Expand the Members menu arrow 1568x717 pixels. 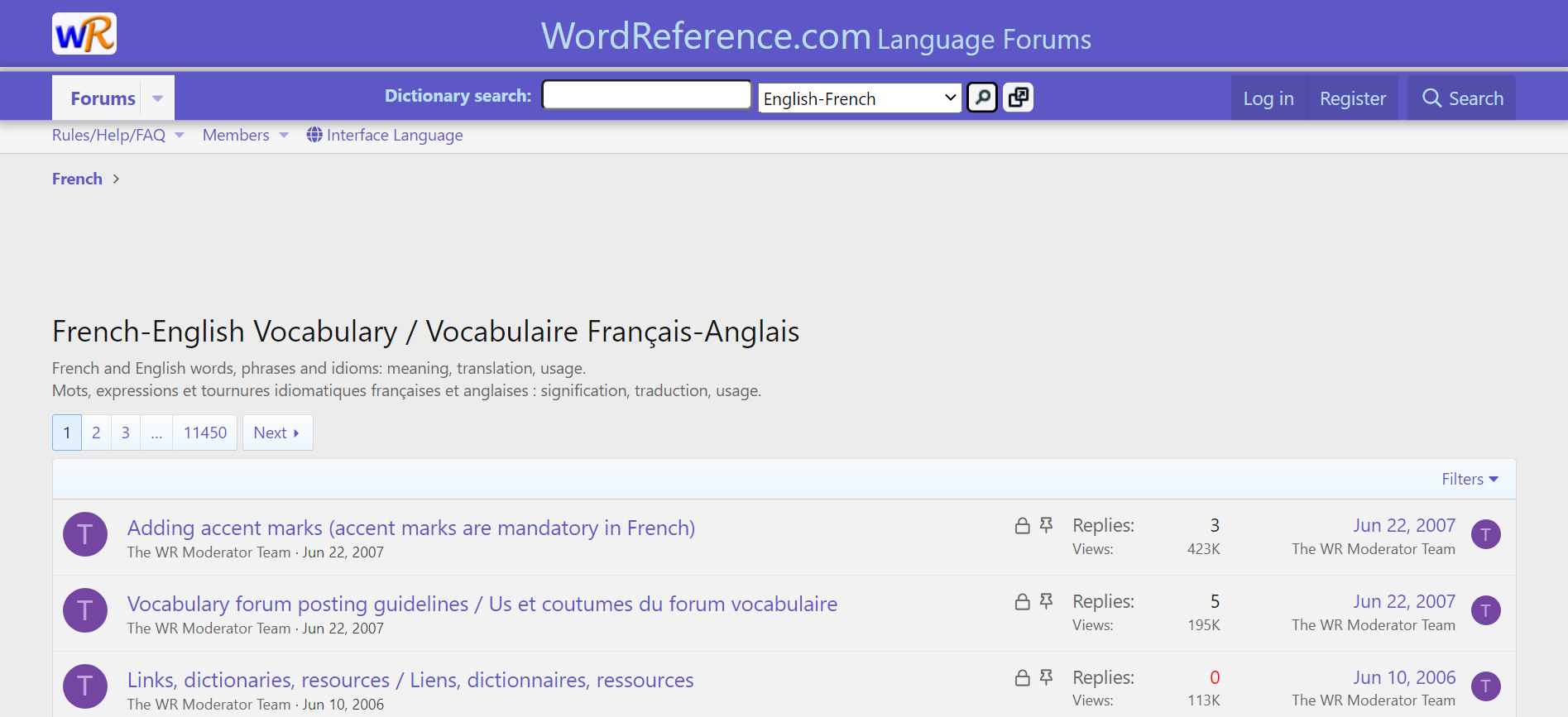pos(284,136)
